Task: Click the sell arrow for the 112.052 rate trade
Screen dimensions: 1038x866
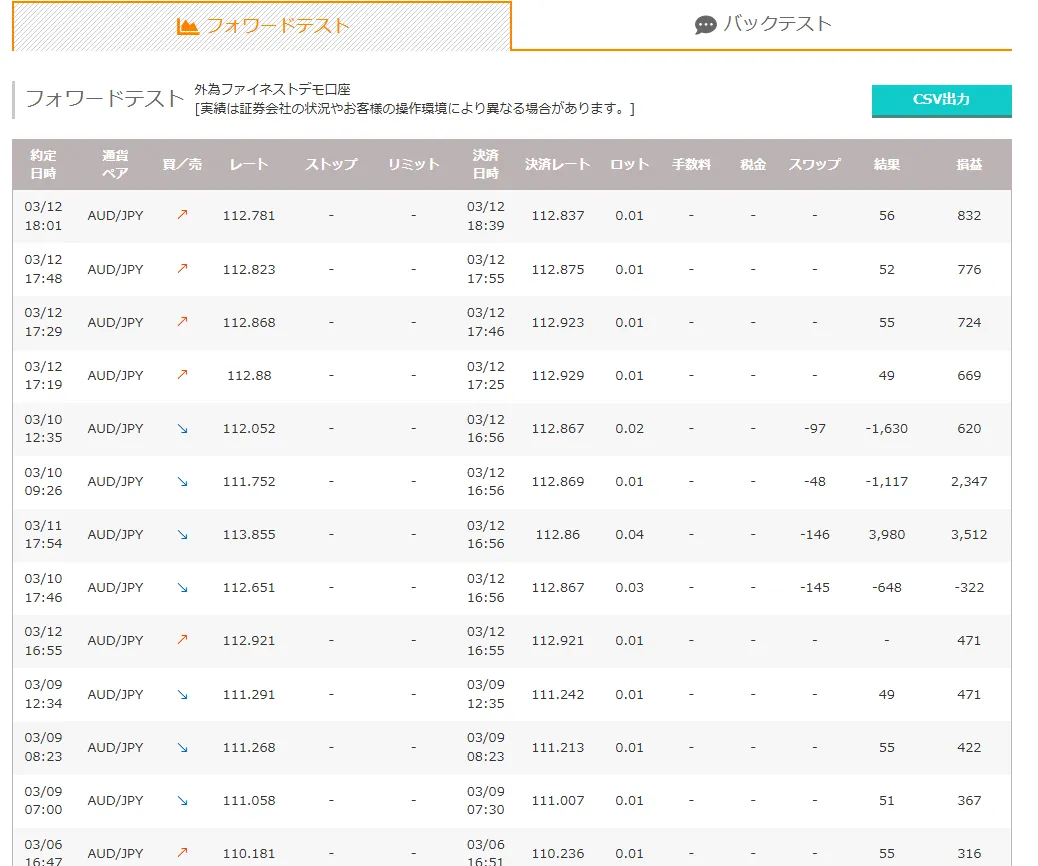Action: click(182, 428)
